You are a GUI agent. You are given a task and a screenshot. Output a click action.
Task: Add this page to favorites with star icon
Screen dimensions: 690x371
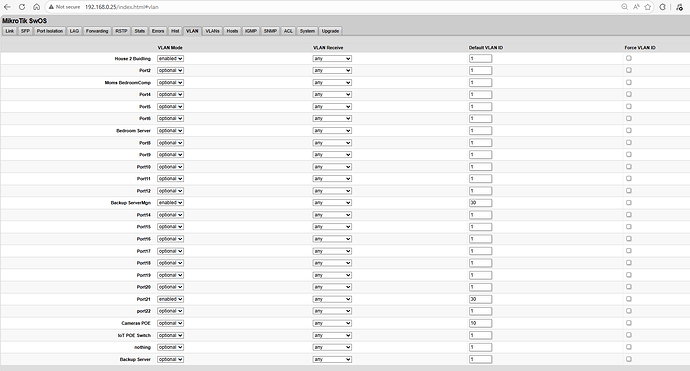648,7
